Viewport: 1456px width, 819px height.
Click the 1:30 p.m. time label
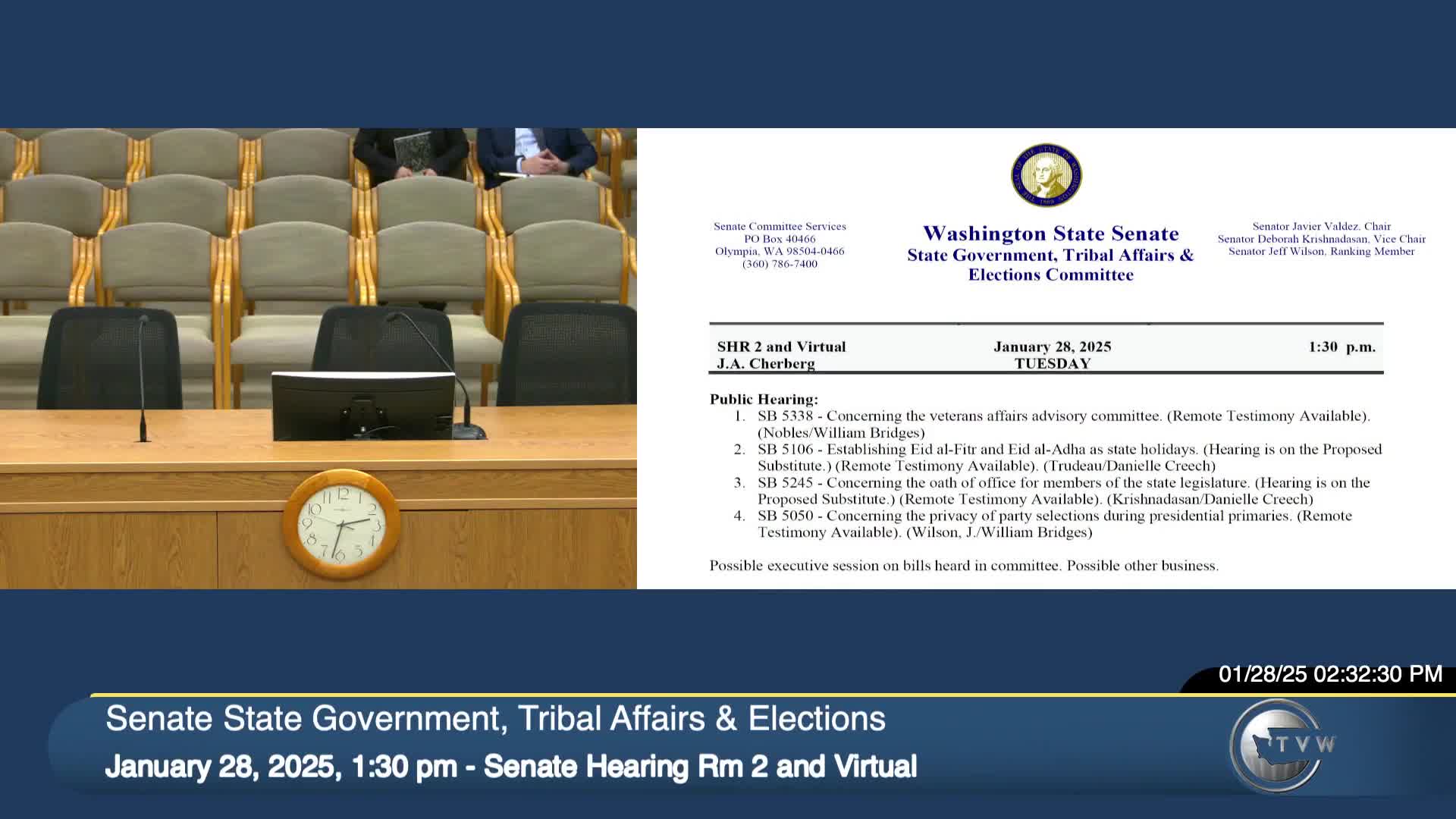[x=1341, y=347]
